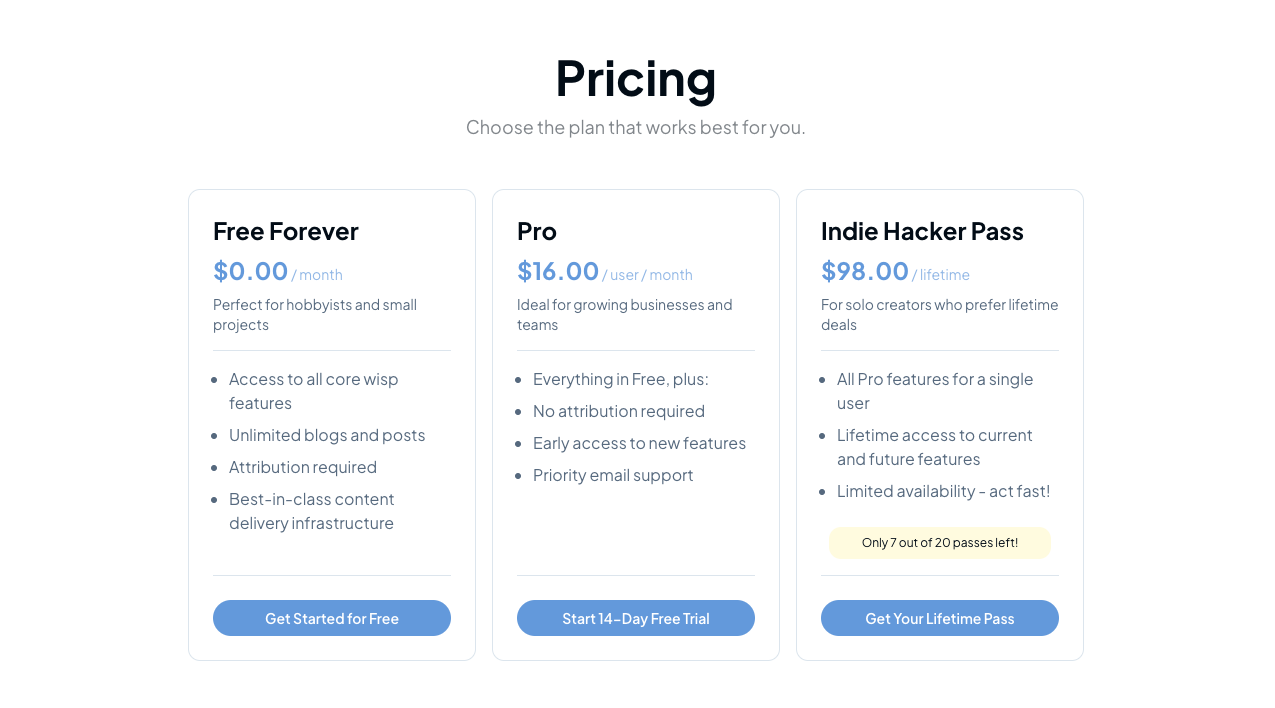Start the 14-Day Free Trial
This screenshot has width=1275, height=708.
[635, 618]
